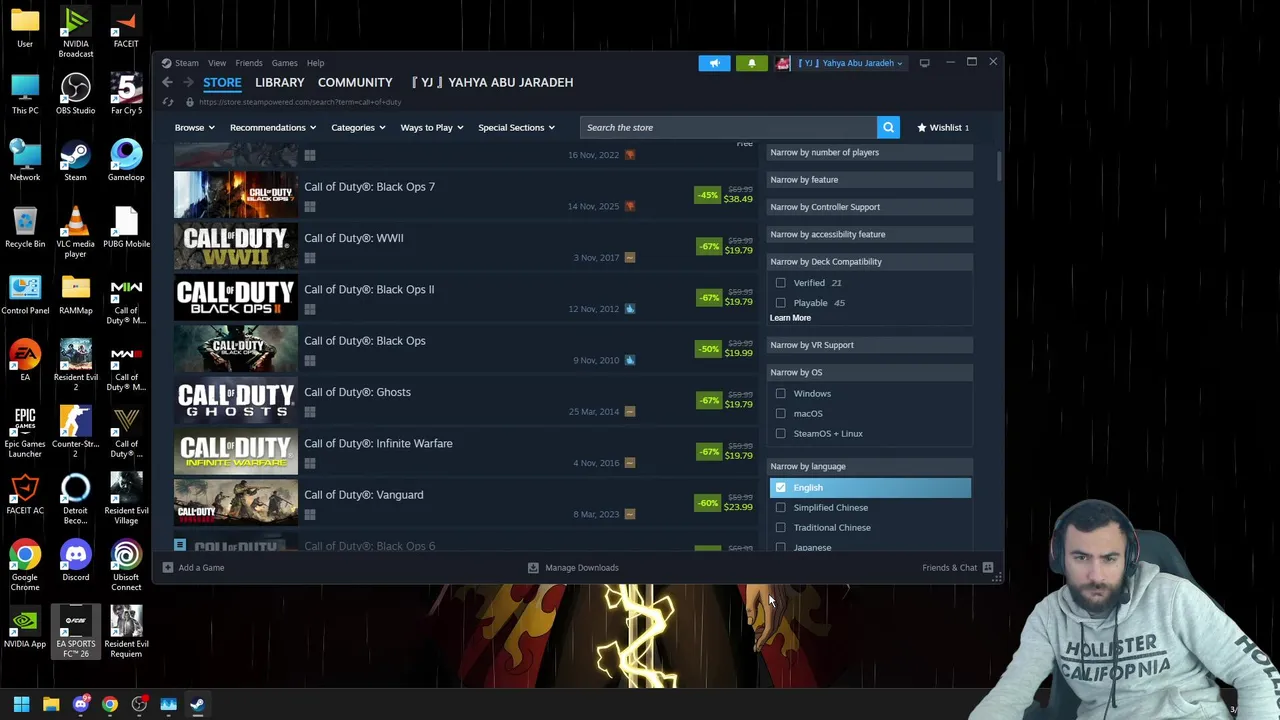Open the Games menu
Viewport: 1280px width, 720px height.
click(x=284, y=63)
